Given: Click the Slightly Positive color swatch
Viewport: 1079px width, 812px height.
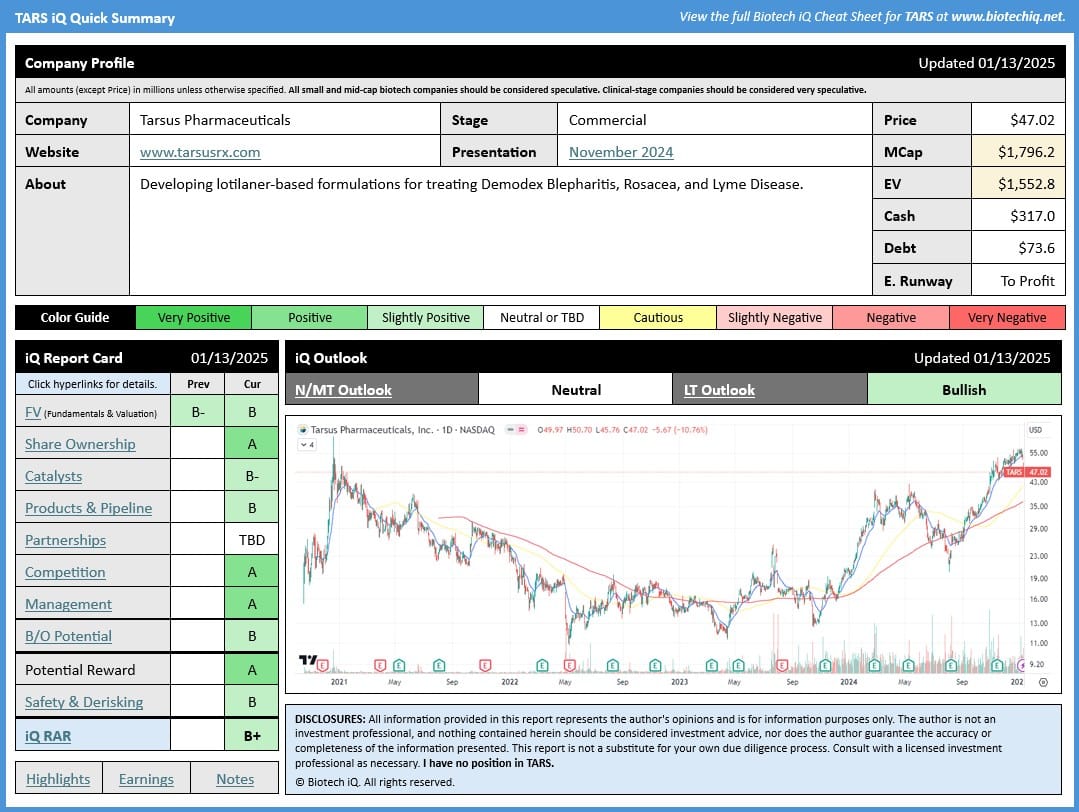Looking at the screenshot, I should pos(426,317).
